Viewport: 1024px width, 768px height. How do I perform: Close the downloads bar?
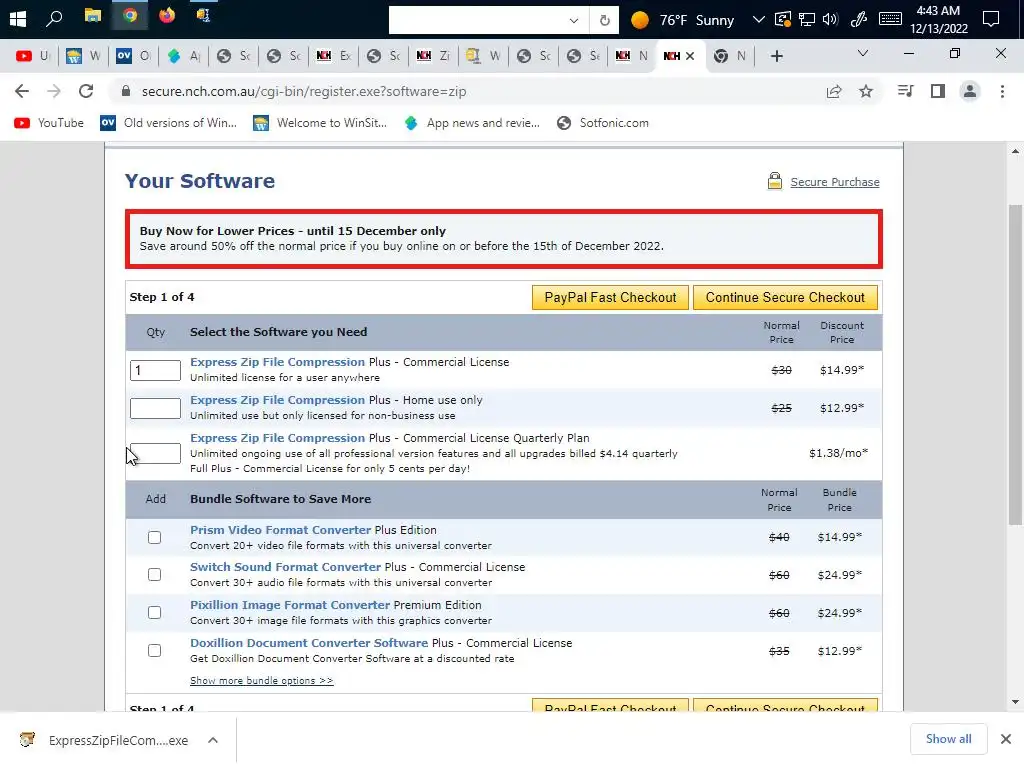coord(1006,739)
